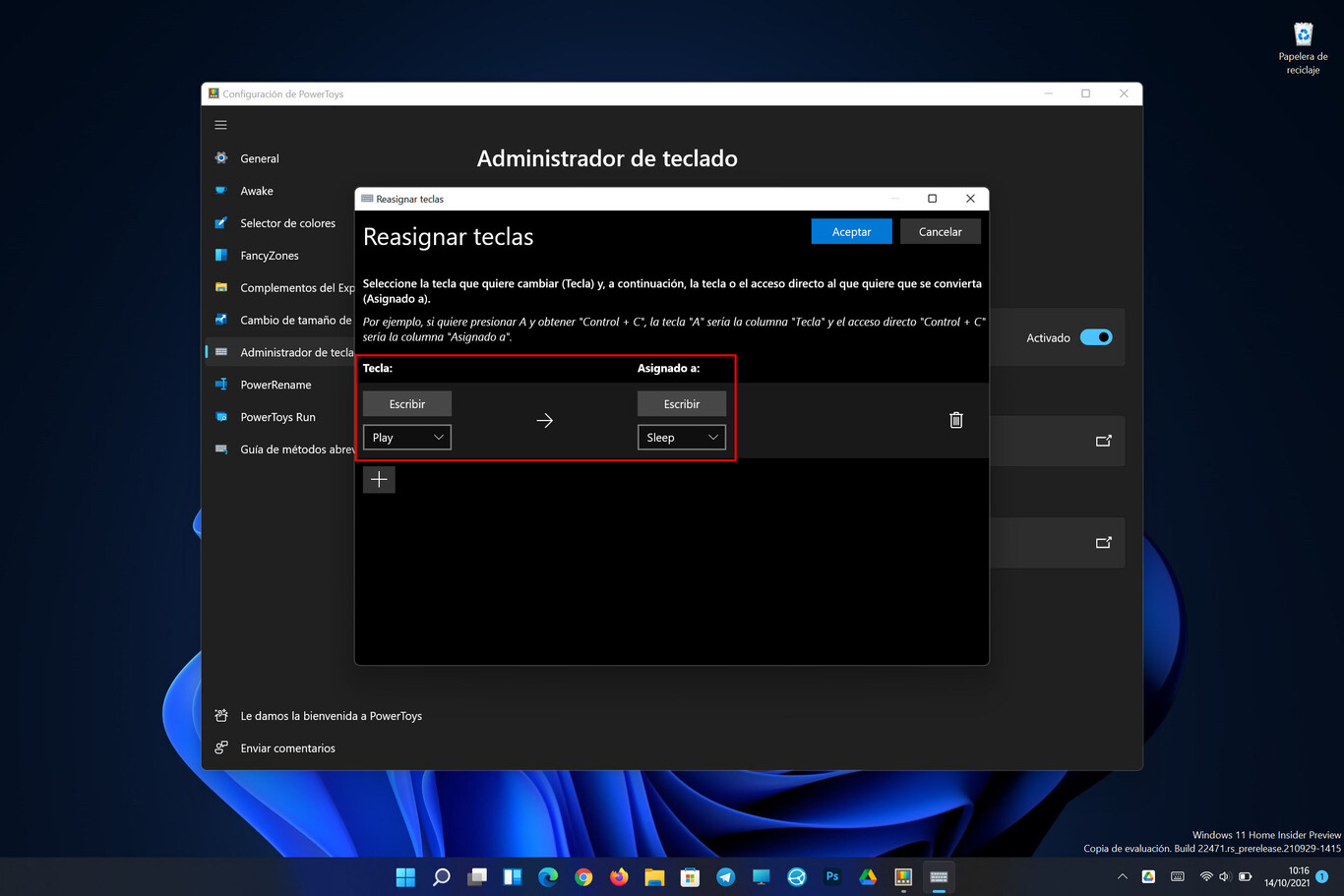Click Aceptar to confirm remapping
1344x896 pixels.
tap(850, 231)
